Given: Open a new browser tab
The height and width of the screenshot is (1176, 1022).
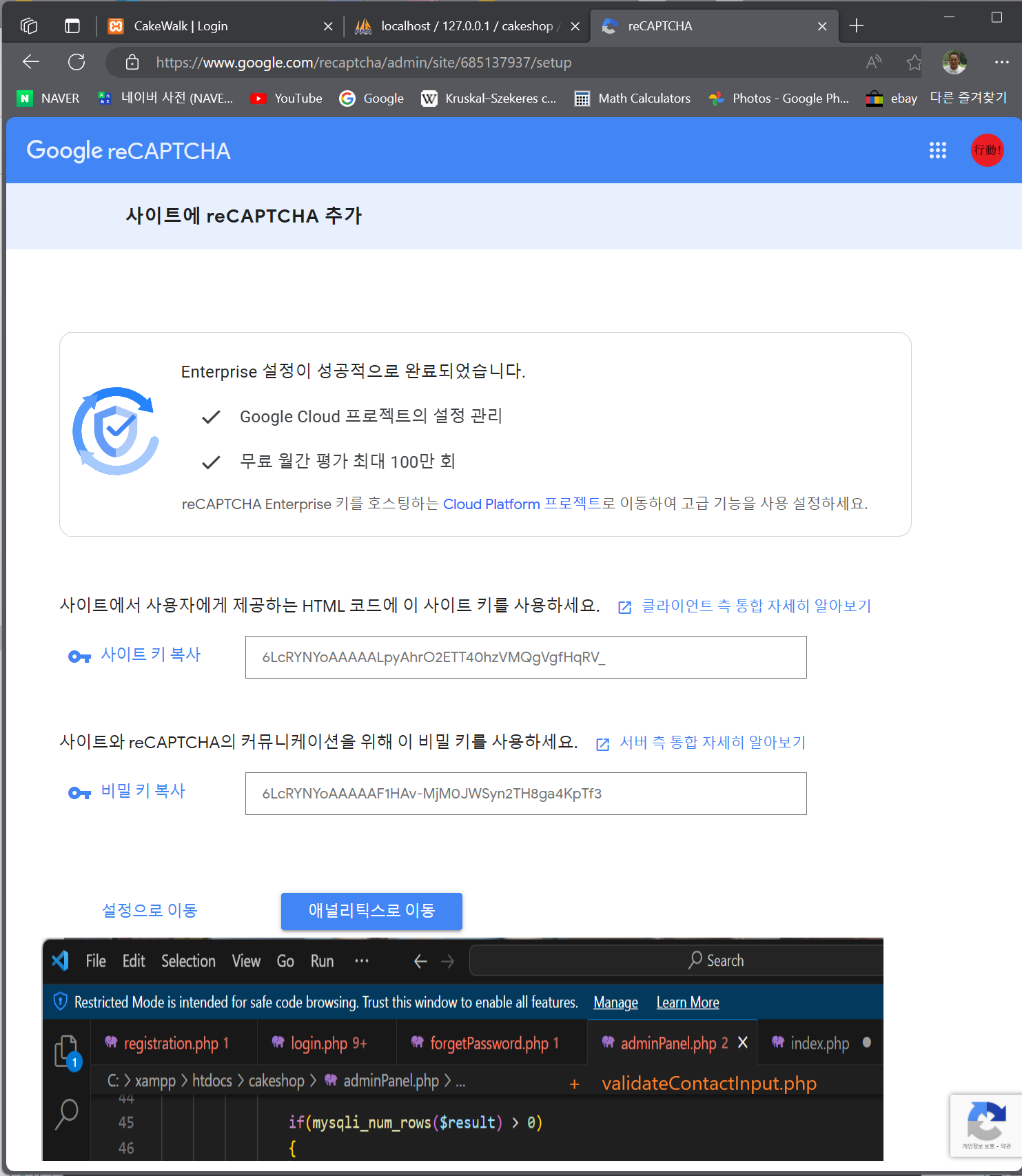Looking at the screenshot, I should point(856,26).
